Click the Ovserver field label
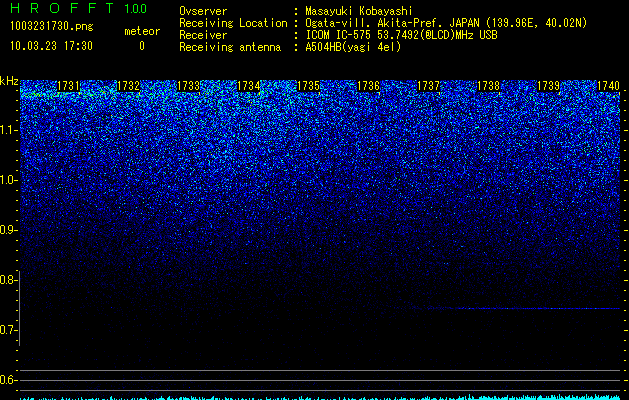The image size is (629, 400). point(203,11)
